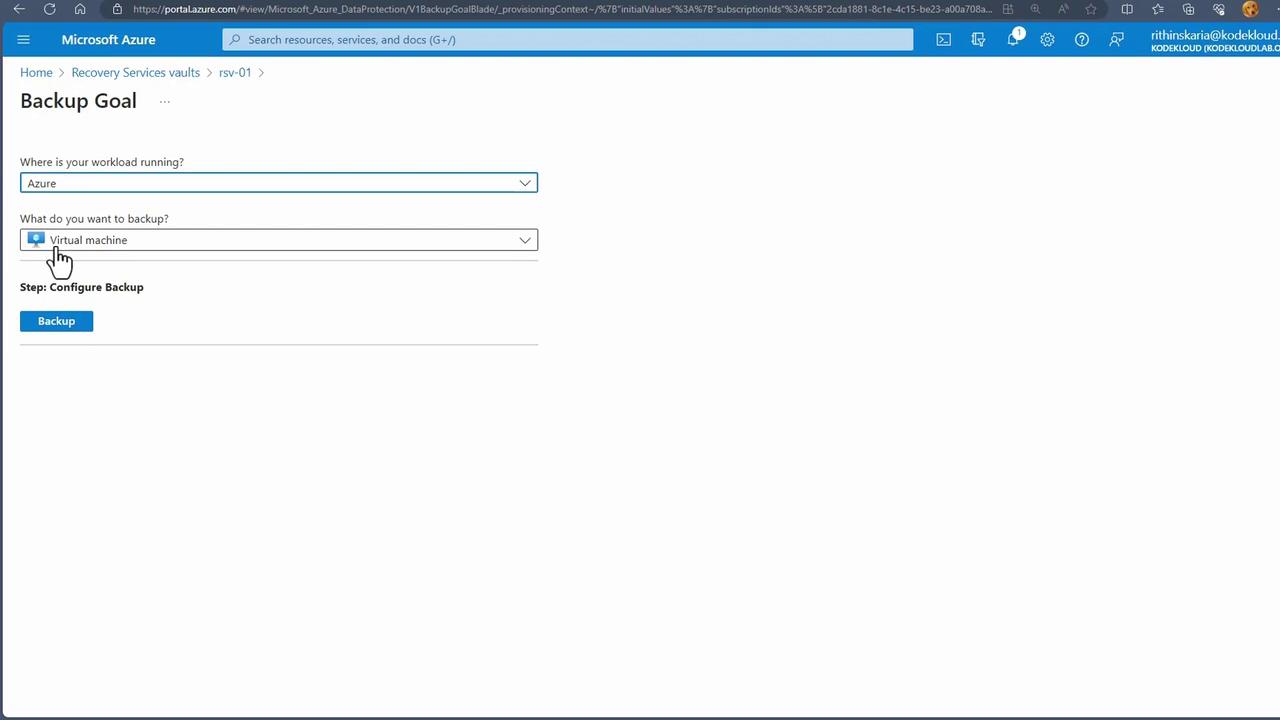
Task: Open the apps icon in address bar
Action: (1008, 9)
